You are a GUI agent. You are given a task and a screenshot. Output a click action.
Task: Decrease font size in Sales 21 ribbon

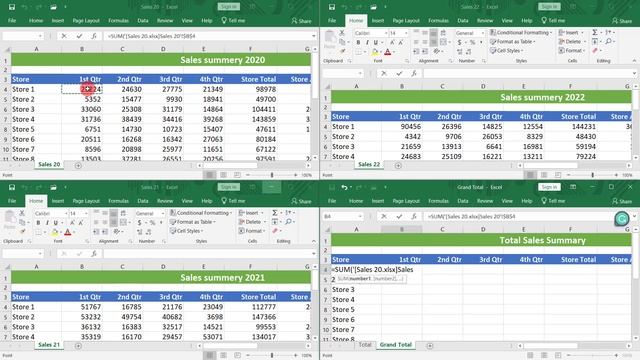81,222
